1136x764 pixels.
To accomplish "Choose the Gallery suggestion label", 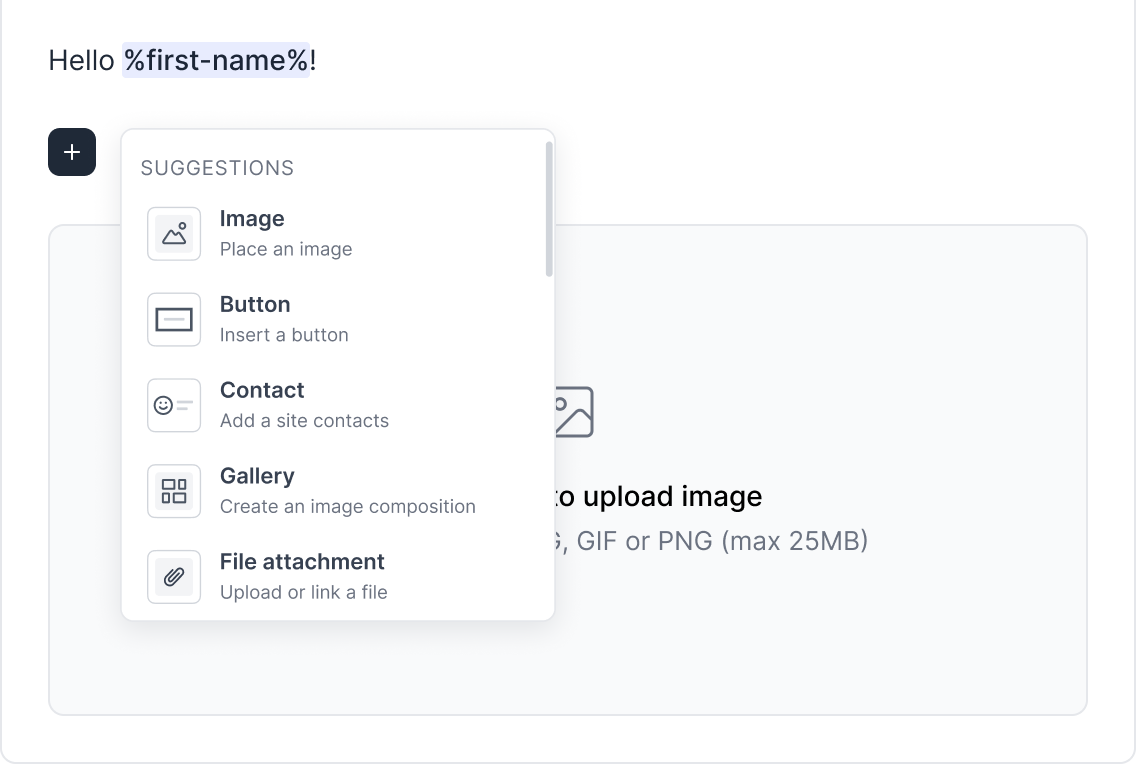I will [x=257, y=476].
